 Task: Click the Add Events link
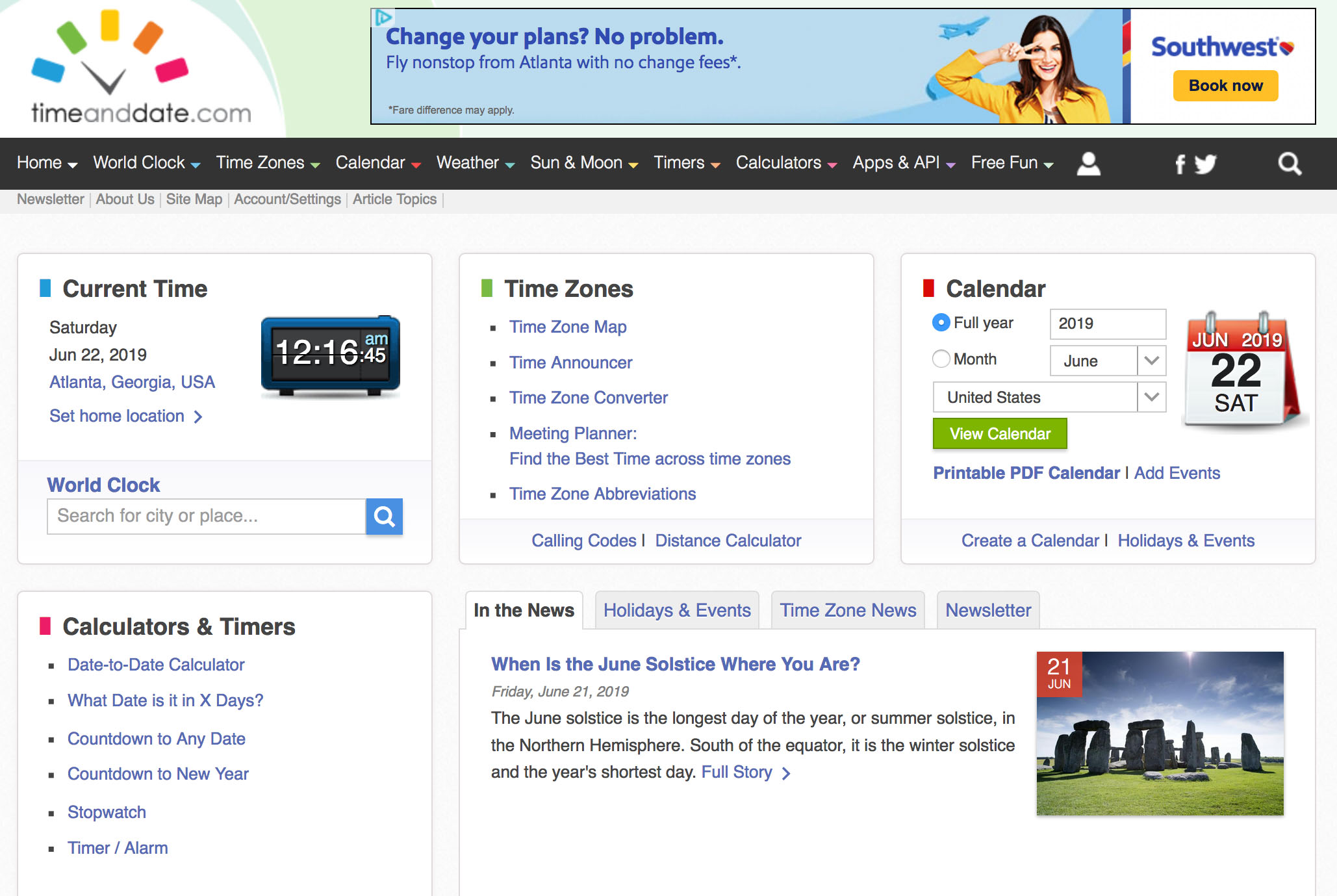point(1177,473)
